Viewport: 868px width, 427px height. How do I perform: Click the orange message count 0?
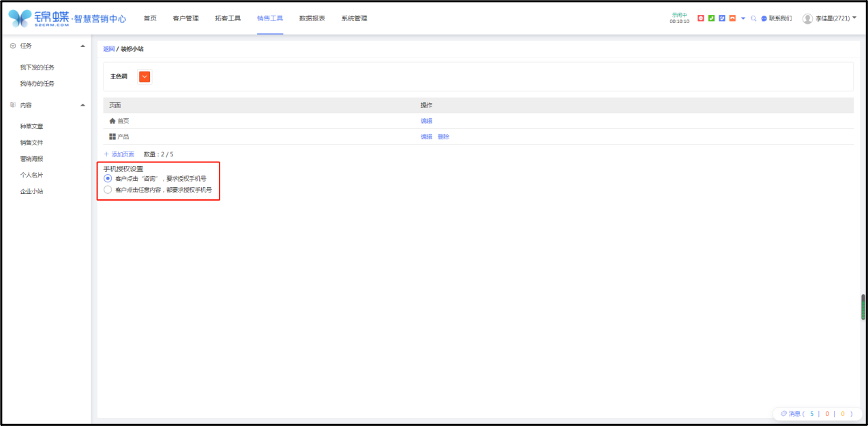tap(843, 414)
